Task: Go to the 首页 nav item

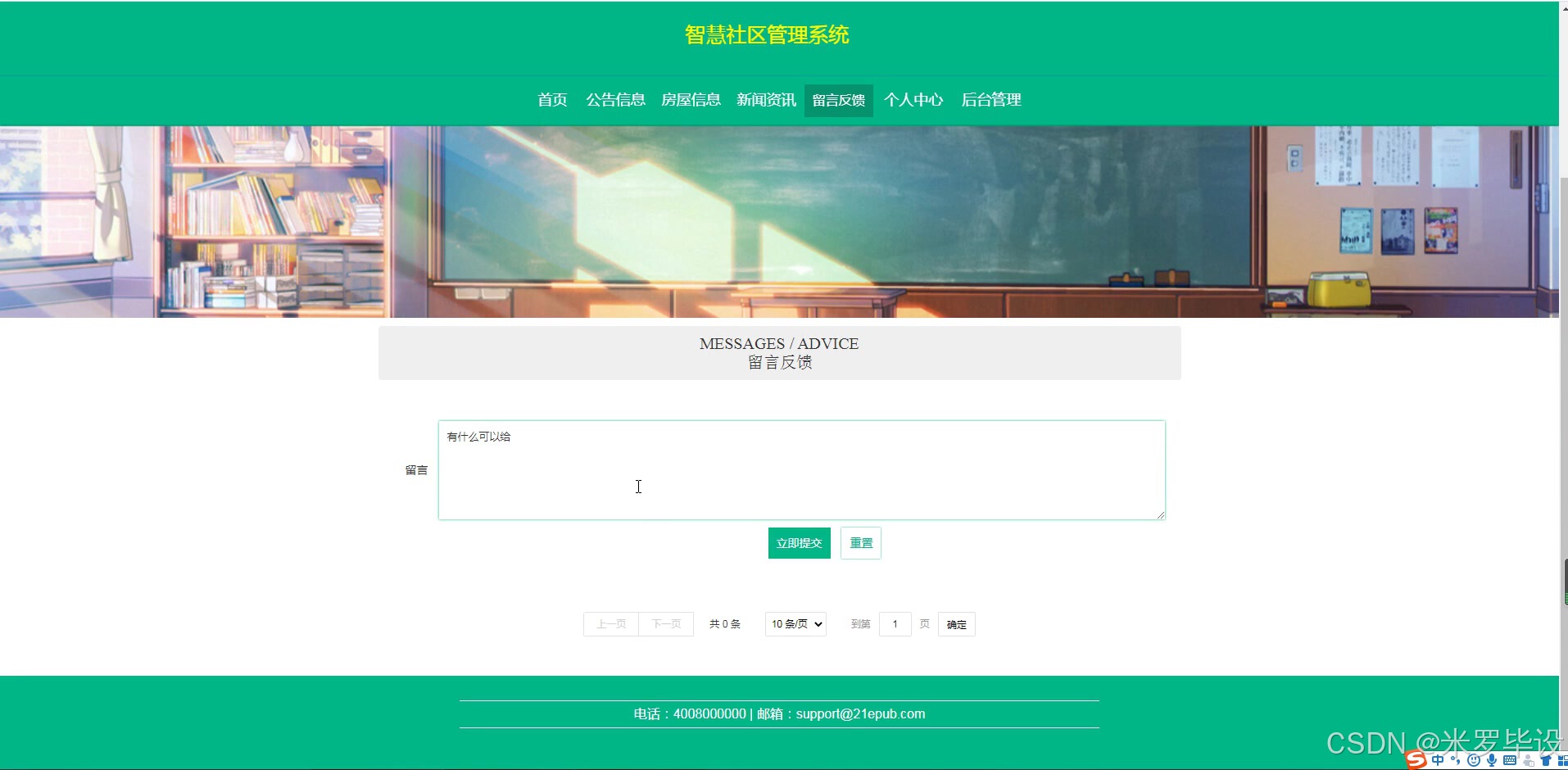Action: pyautogui.click(x=552, y=100)
